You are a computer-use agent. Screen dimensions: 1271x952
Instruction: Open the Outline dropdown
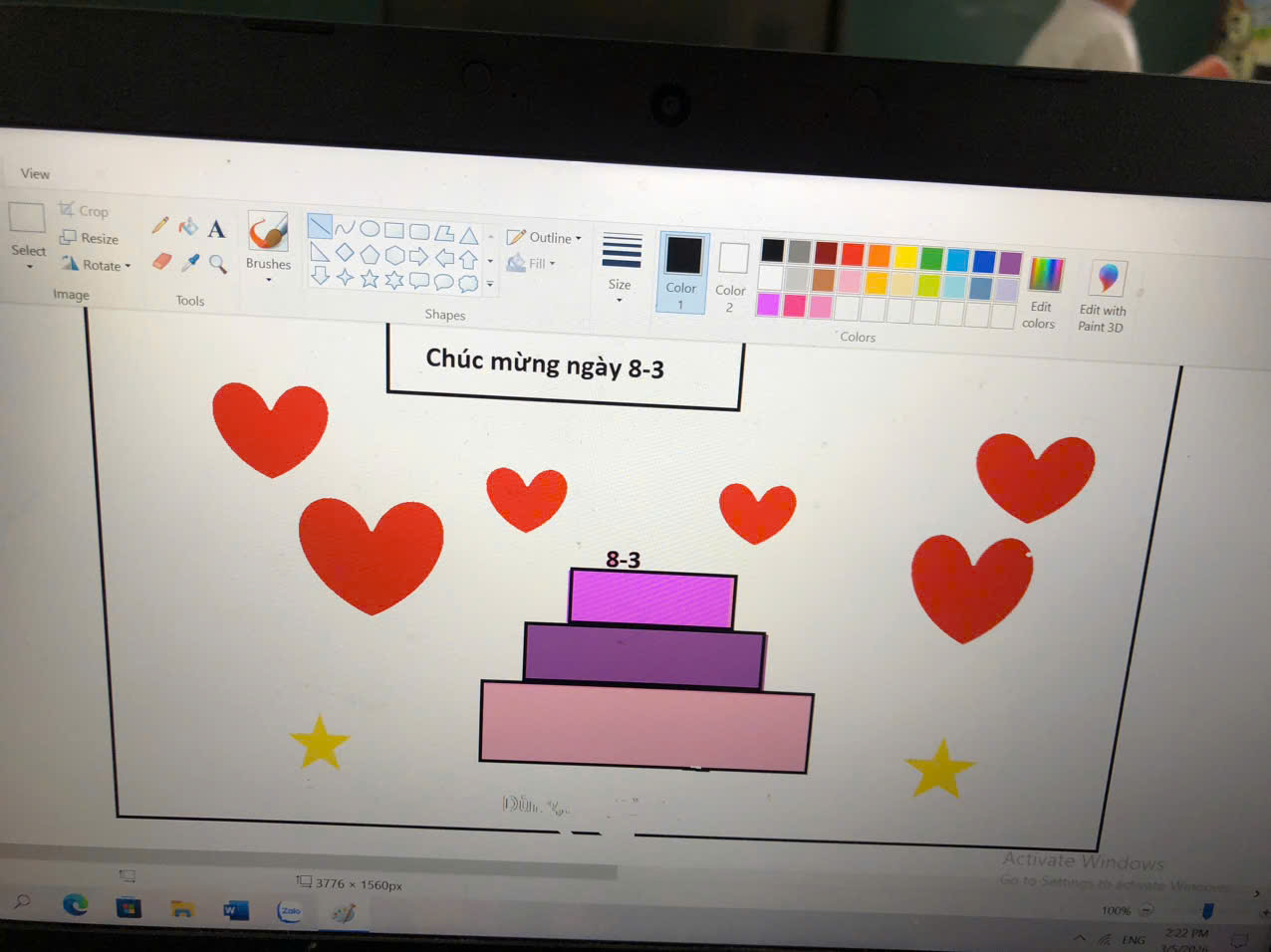click(544, 238)
